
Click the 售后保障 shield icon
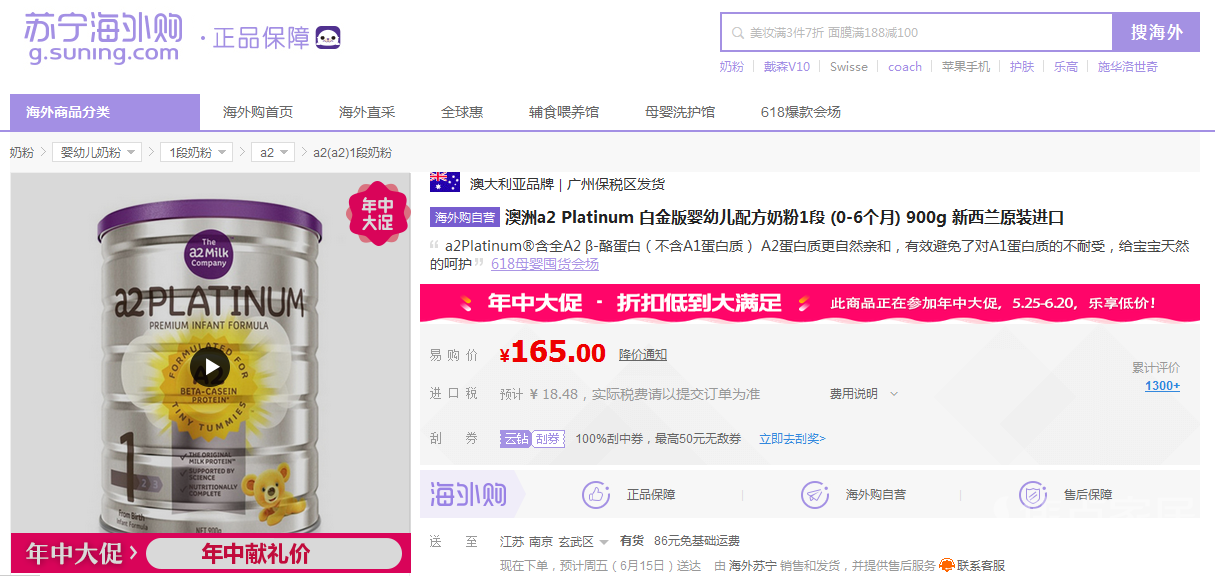pyautogui.click(x=1033, y=494)
